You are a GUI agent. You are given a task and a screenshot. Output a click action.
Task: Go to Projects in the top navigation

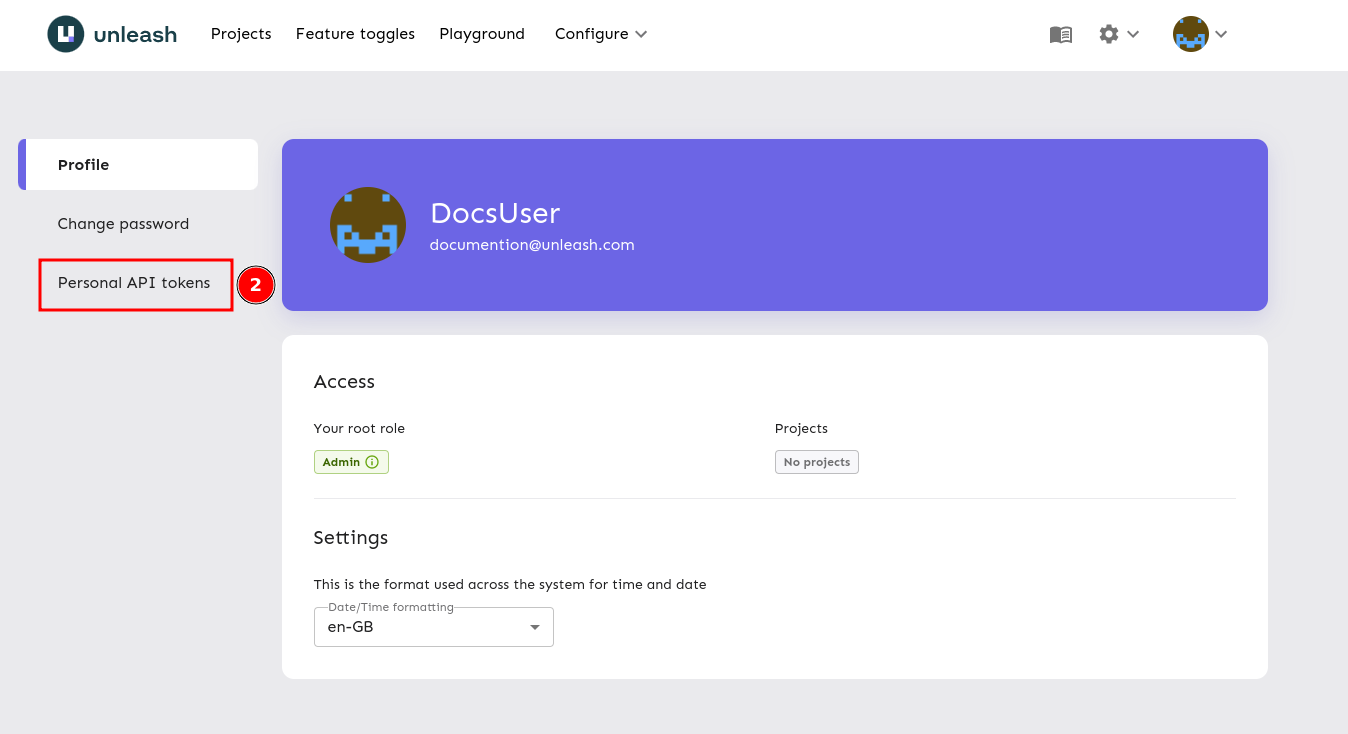tap(241, 34)
